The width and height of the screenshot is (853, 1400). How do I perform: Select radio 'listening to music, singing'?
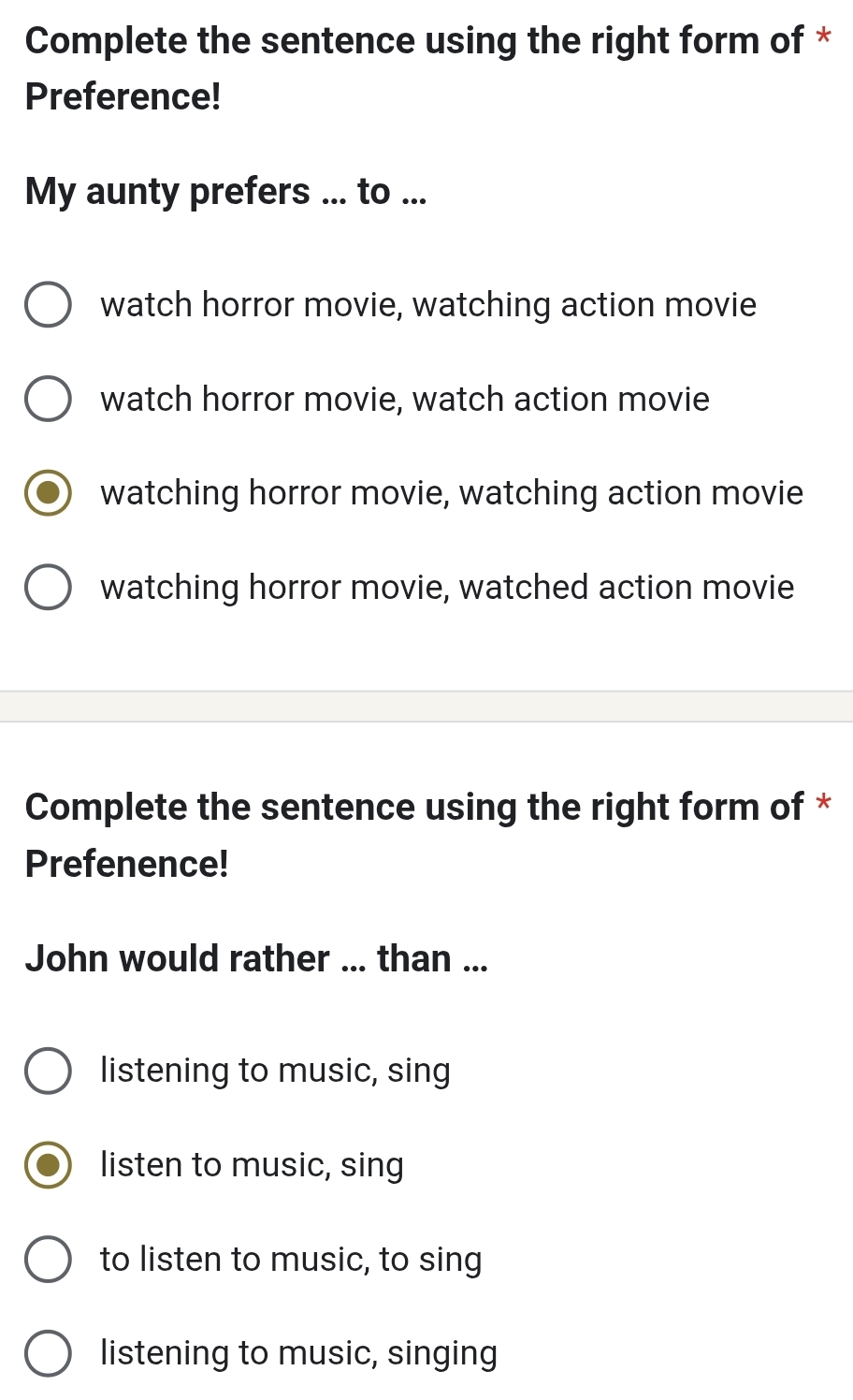(48, 1353)
